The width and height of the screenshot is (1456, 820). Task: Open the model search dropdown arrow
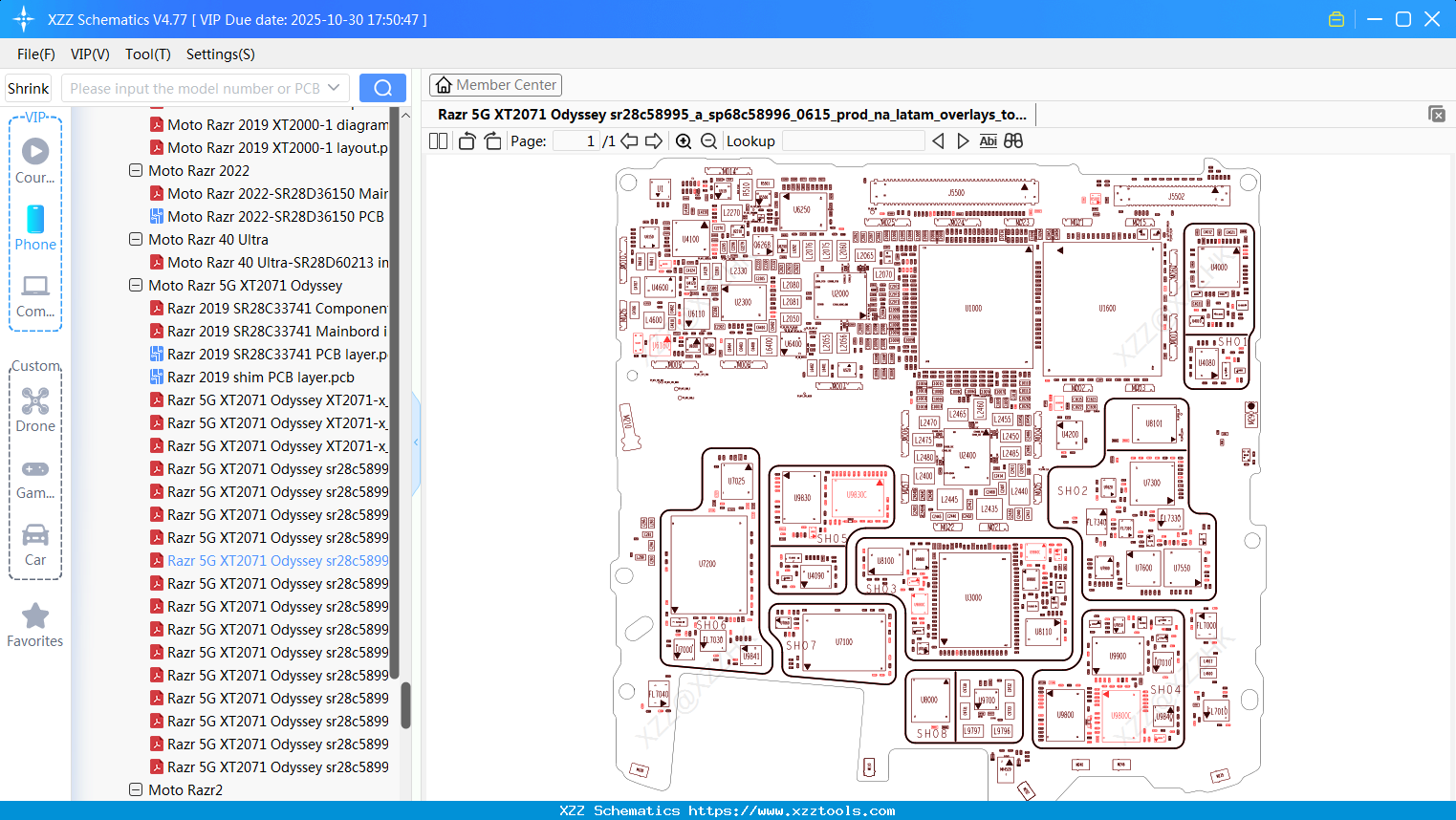334,88
